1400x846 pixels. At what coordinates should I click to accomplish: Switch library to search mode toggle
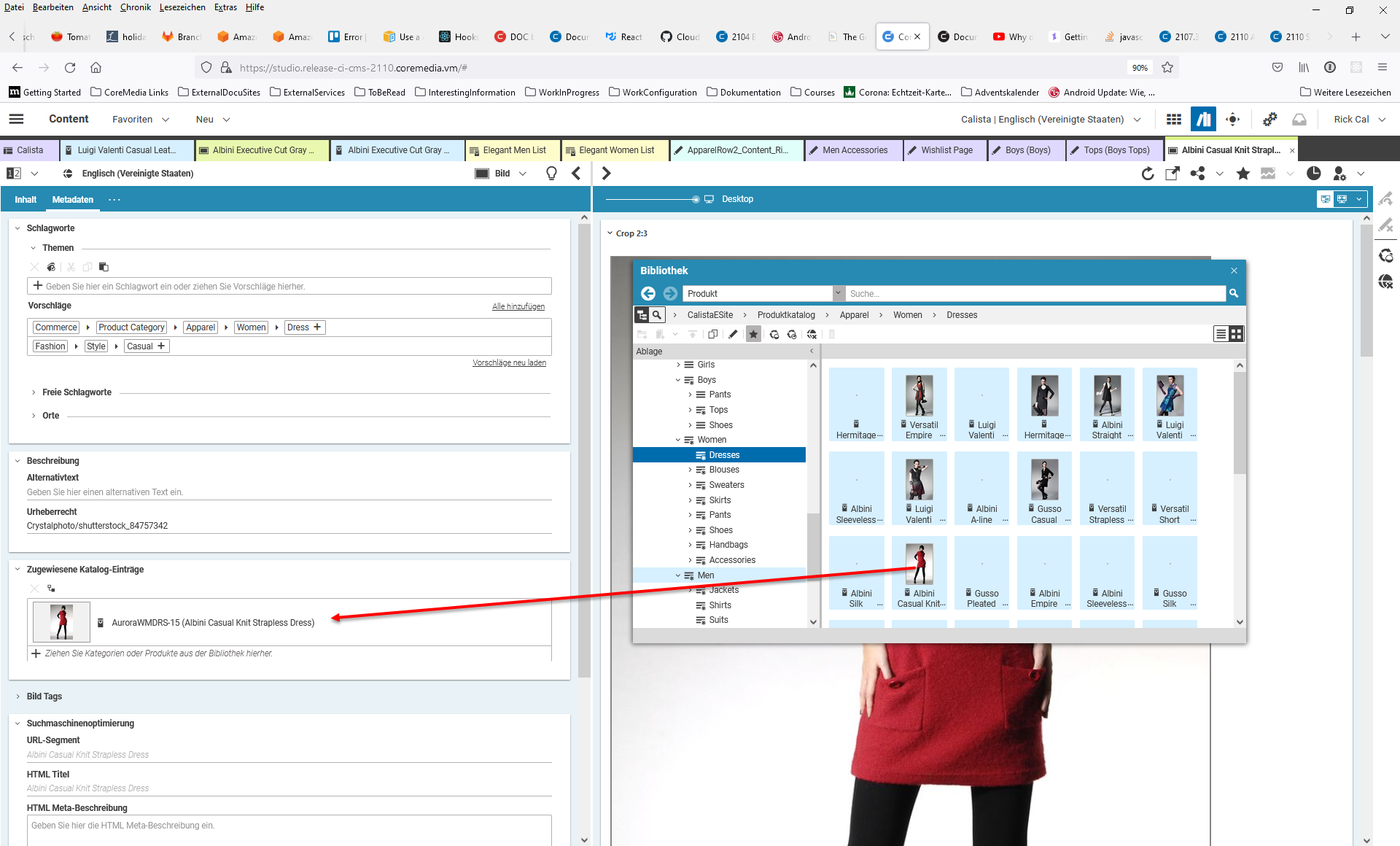657,315
